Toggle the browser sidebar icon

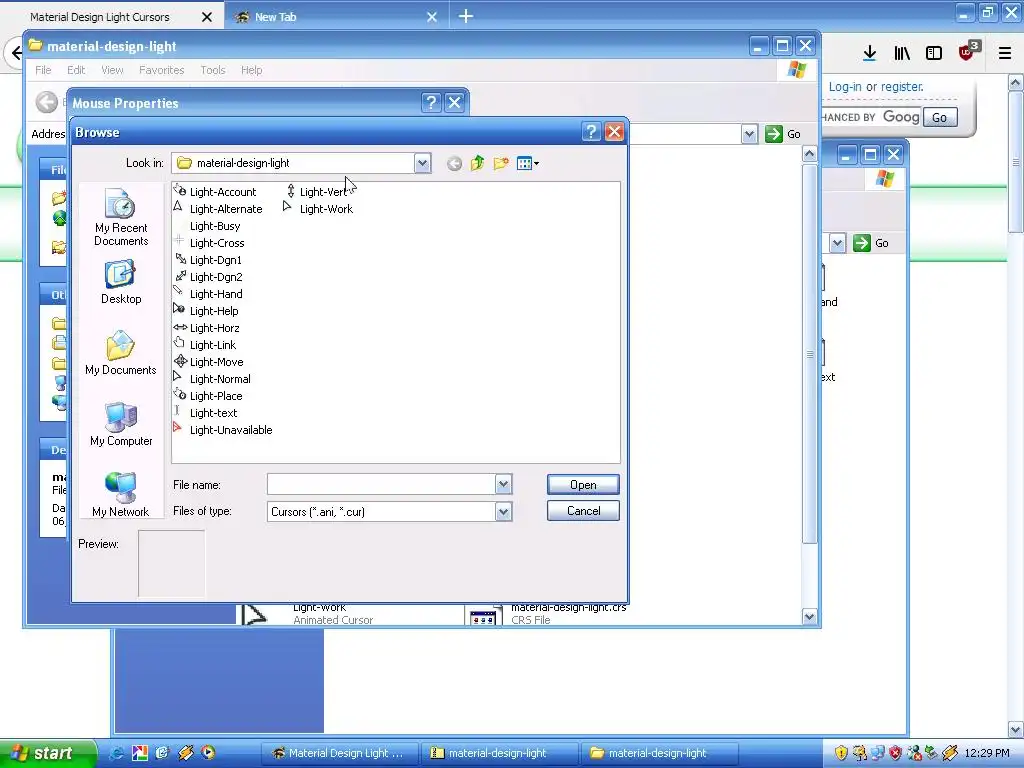[x=934, y=54]
